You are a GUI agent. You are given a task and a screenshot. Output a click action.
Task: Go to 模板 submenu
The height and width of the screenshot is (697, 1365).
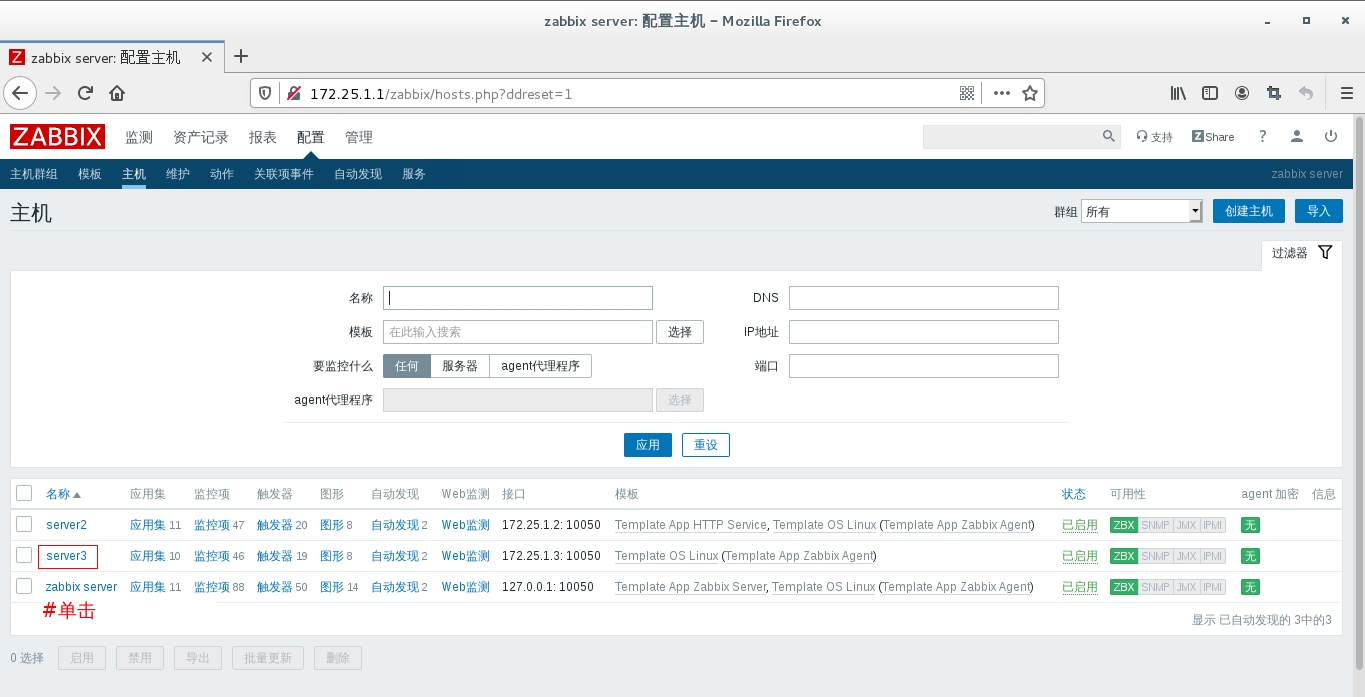(90, 174)
